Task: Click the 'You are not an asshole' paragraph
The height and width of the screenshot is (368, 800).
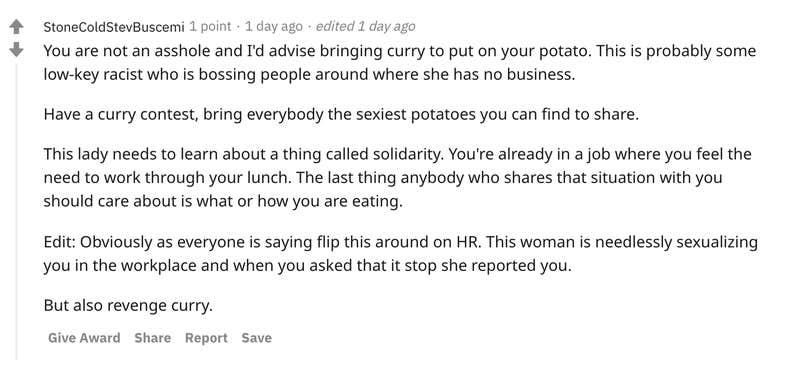Action: (400, 63)
